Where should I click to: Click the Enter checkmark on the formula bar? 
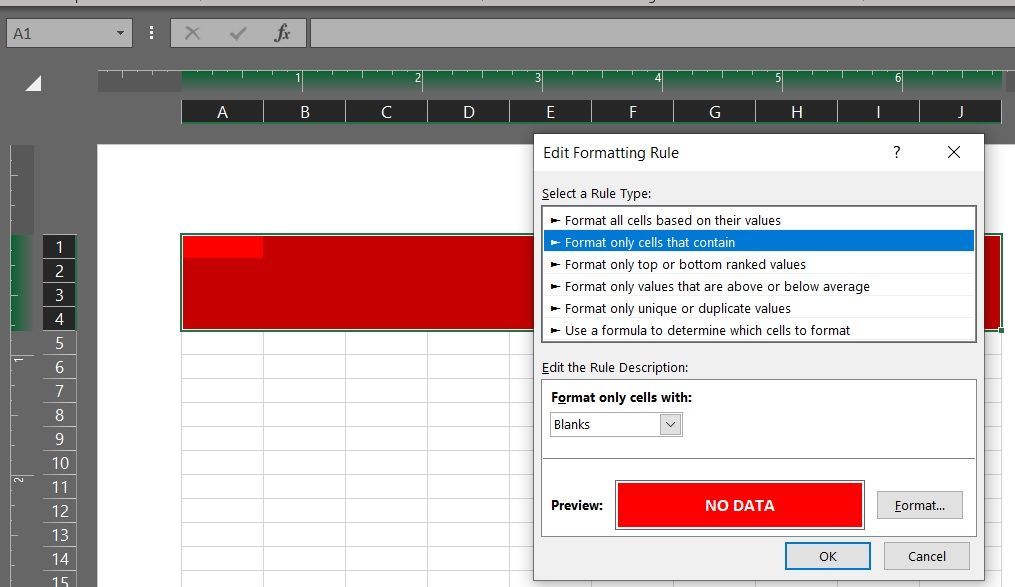pyautogui.click(x=237, y=32)
